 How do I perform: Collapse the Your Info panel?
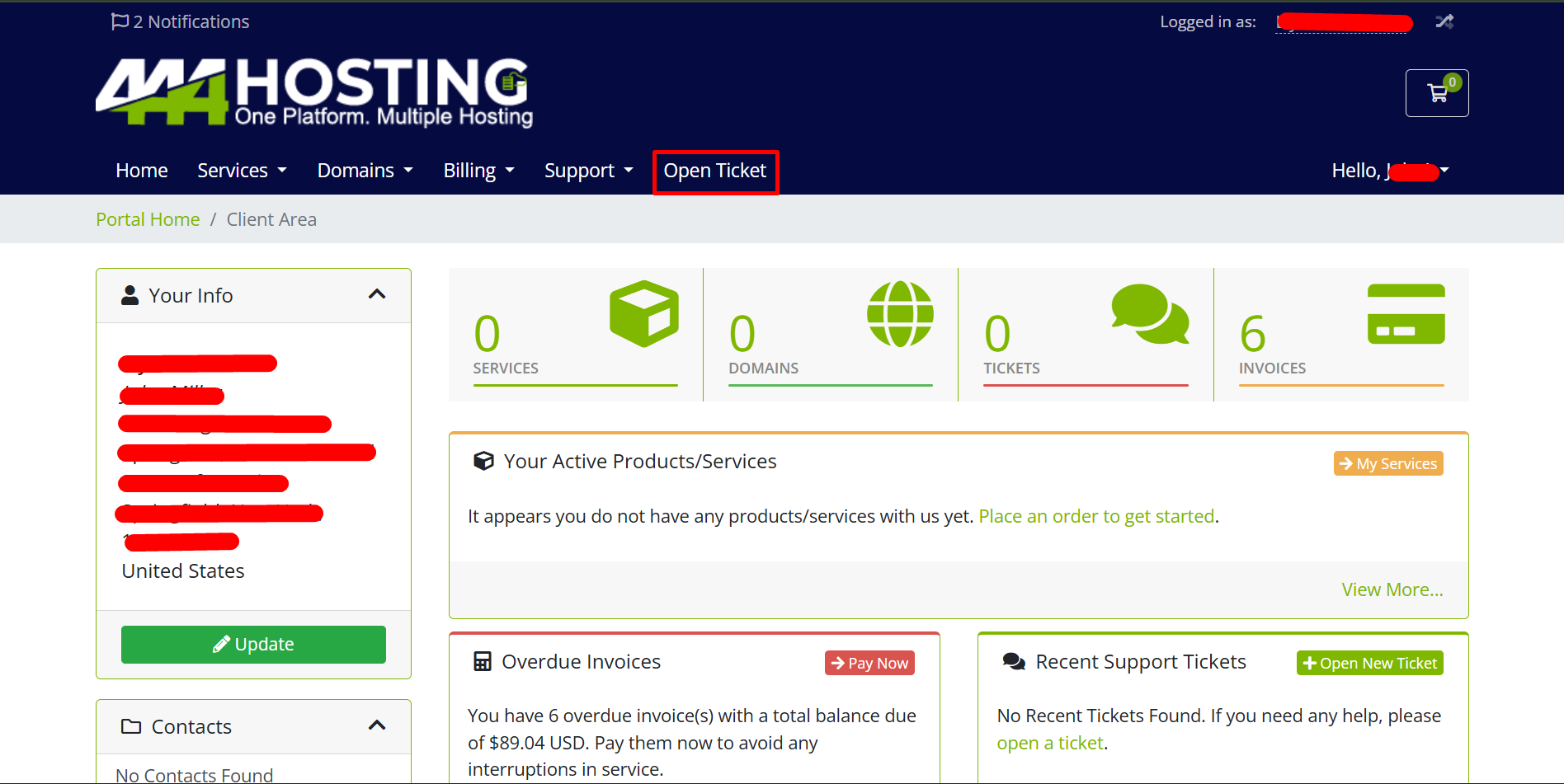pyautogui.click(x=377, y=294)
